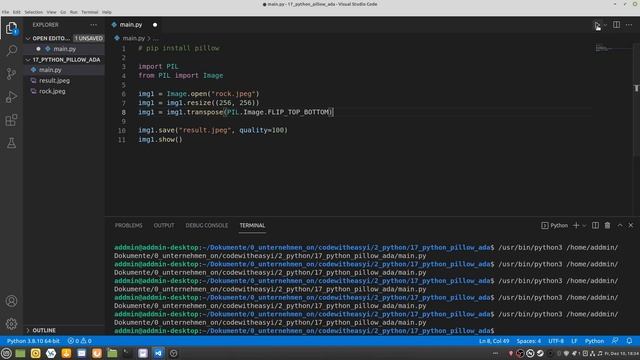Image resolution: width=640 pixels, height=360 pixels.
Task: Close the terminal panel
Action: pyautogui.click(x=631, y=225)
